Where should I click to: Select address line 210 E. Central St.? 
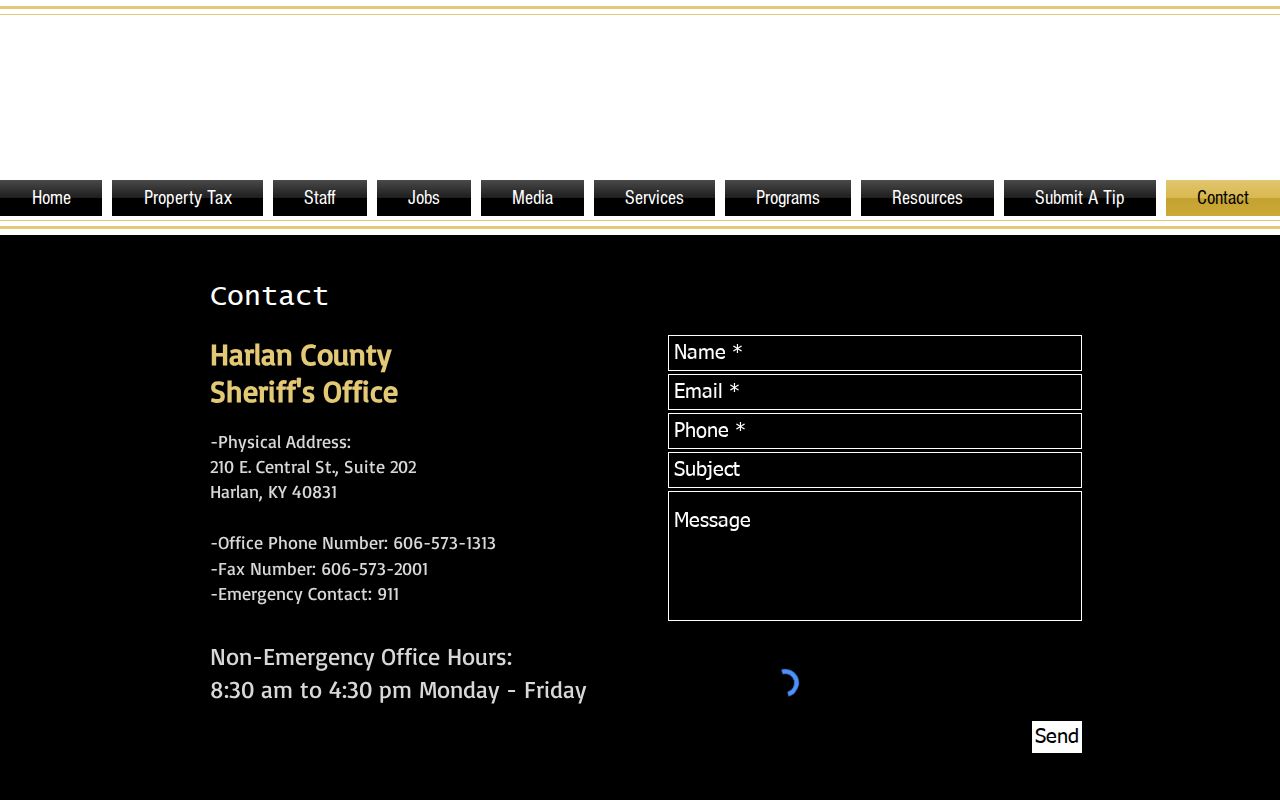click(x=313, y=467)
